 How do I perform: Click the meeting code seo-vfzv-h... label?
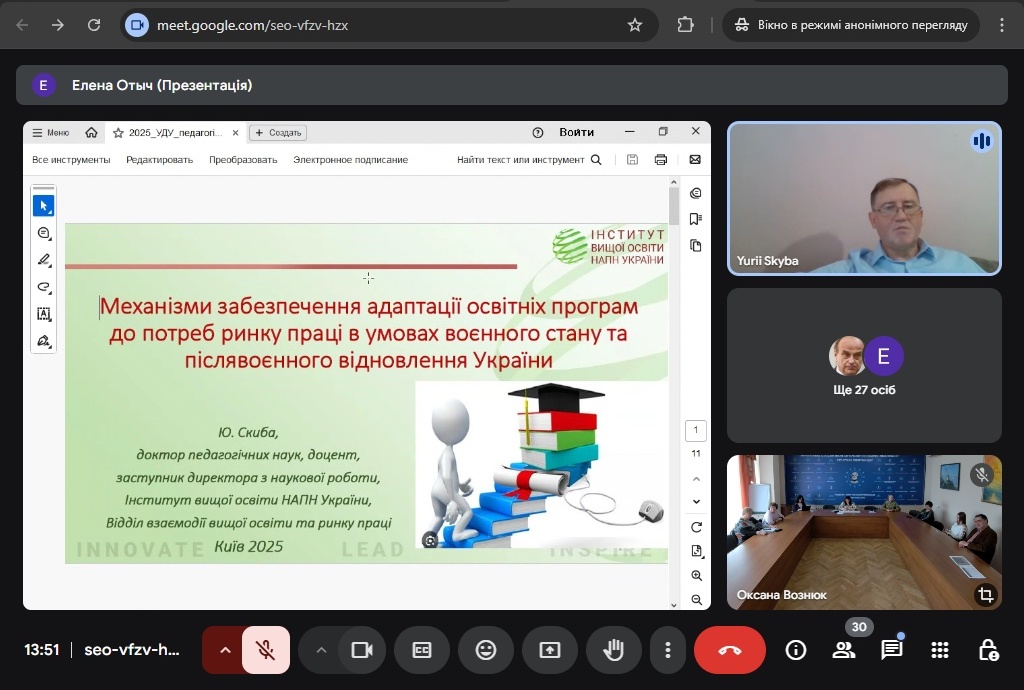131,650
